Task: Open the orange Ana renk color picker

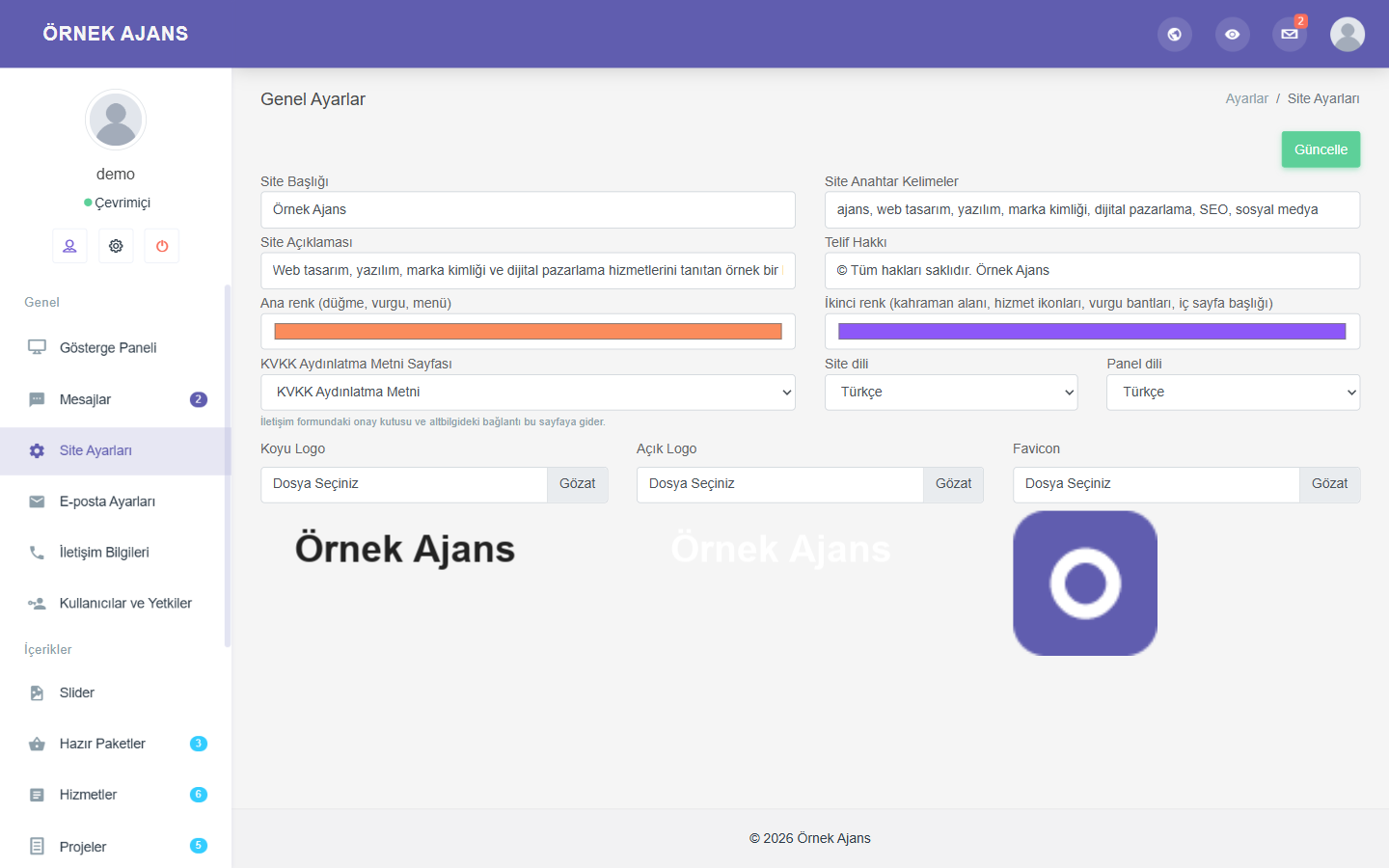Action: (528, 332)
